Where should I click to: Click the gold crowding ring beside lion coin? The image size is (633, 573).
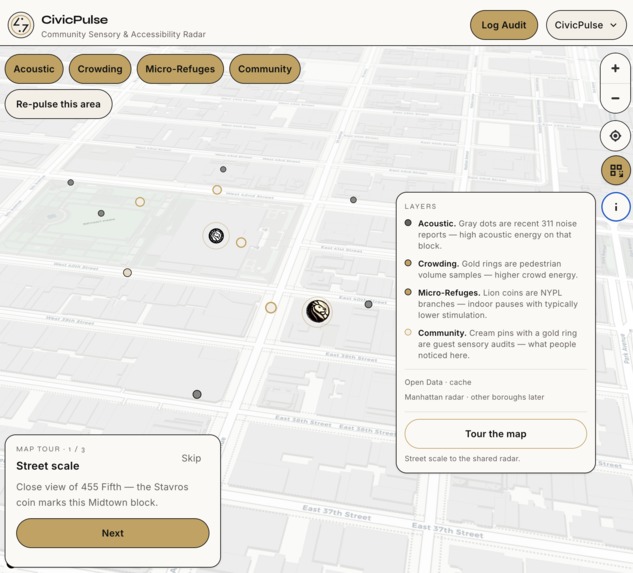coord(271,308)
